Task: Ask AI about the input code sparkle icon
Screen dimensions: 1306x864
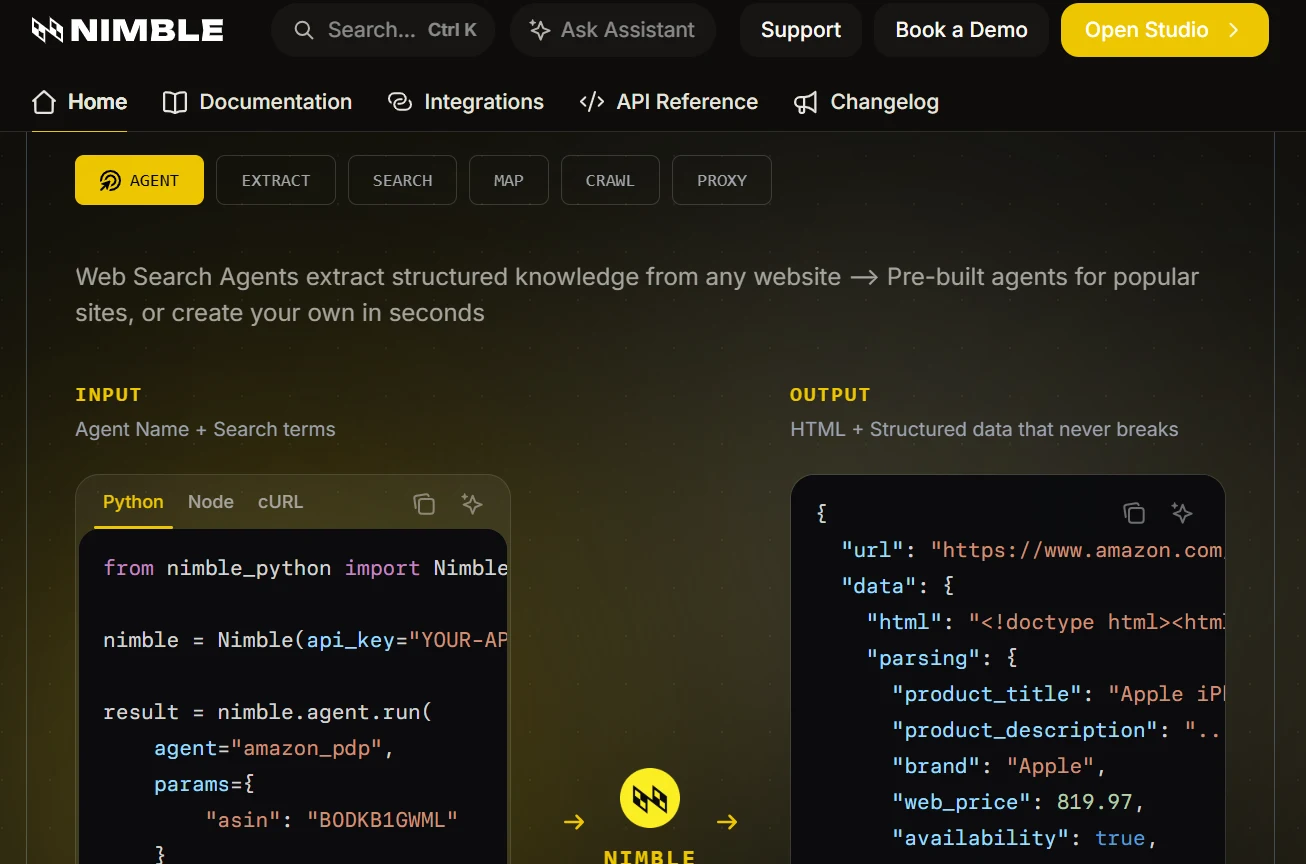Action: (x=472, y=504)
